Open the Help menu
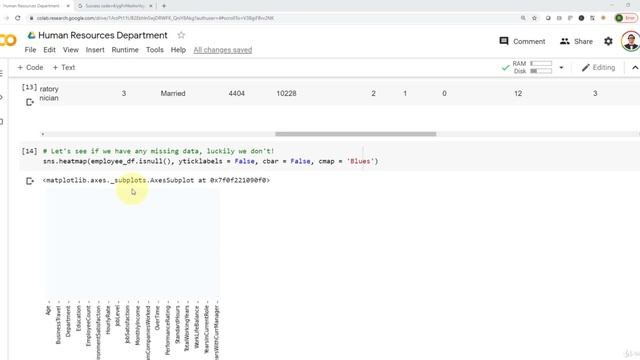The width and height of the screenshot is (640, 360). coord(178,50)
